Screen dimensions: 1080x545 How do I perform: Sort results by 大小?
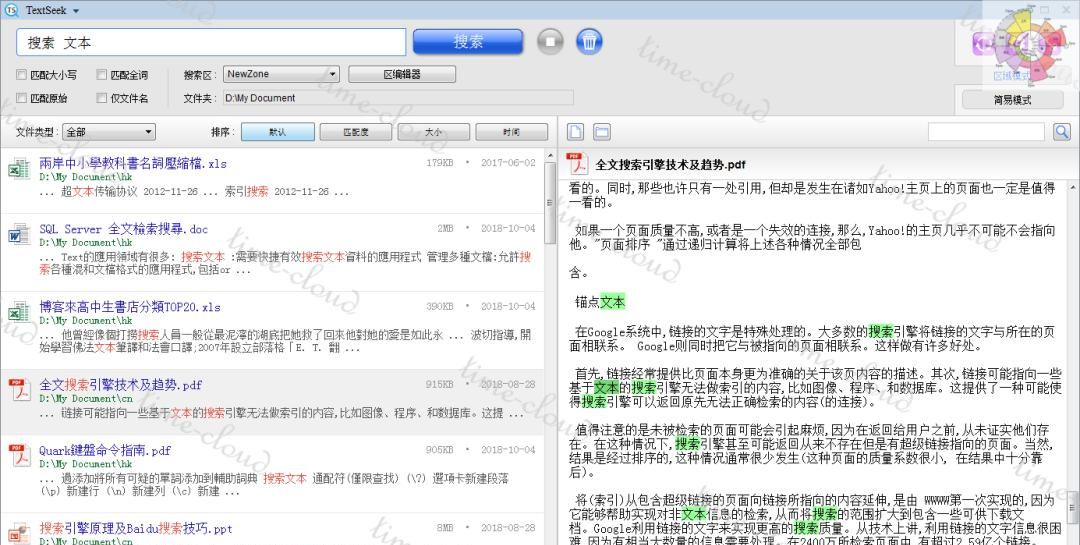433,132
